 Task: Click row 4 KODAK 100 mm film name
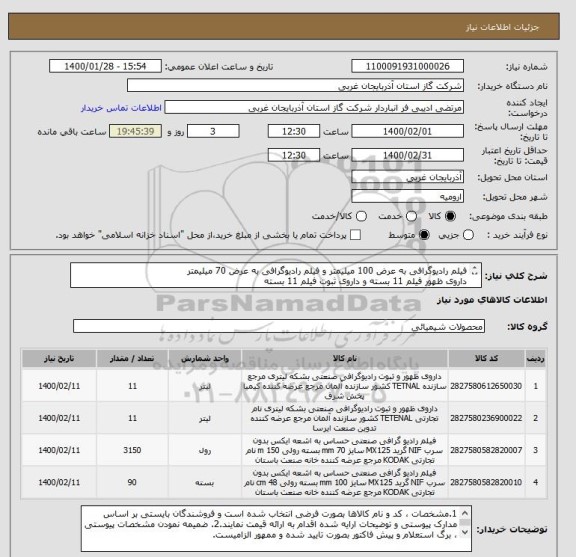(345, 482)
